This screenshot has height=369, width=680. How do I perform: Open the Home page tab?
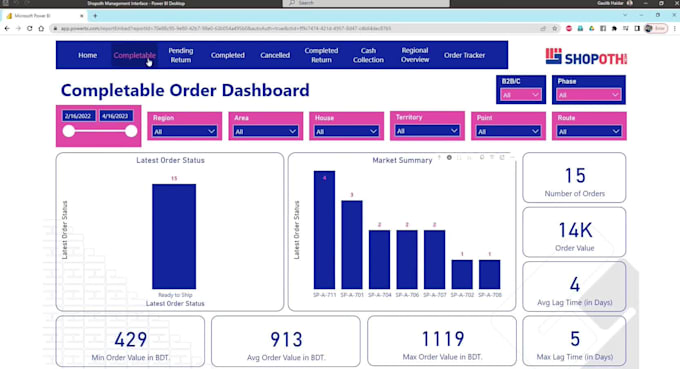(87, 55)
